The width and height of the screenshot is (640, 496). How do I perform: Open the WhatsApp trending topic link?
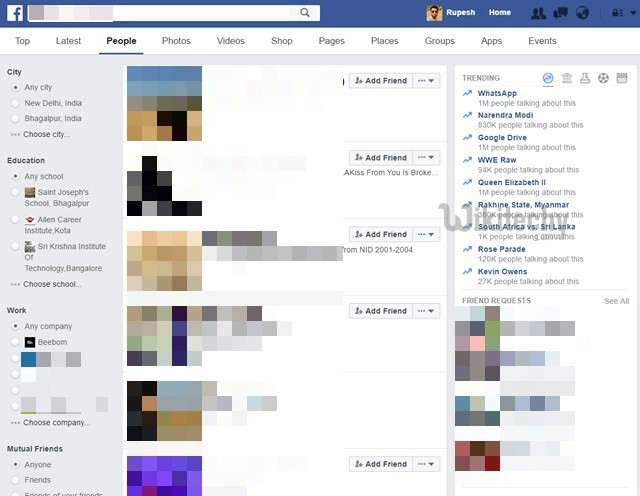497,93
